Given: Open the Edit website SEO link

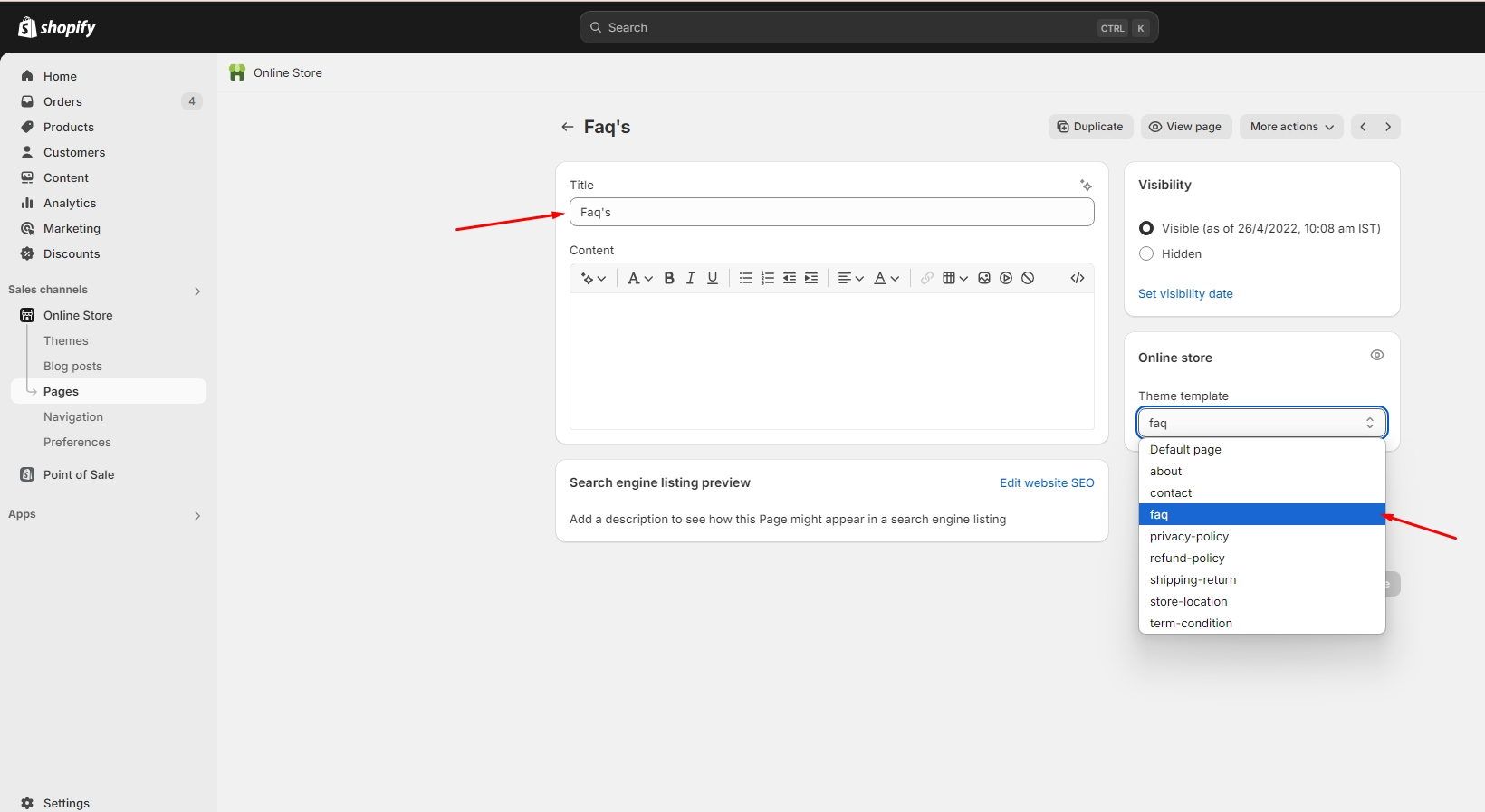Looking at the screenshot, I should tap(1047, 482).
